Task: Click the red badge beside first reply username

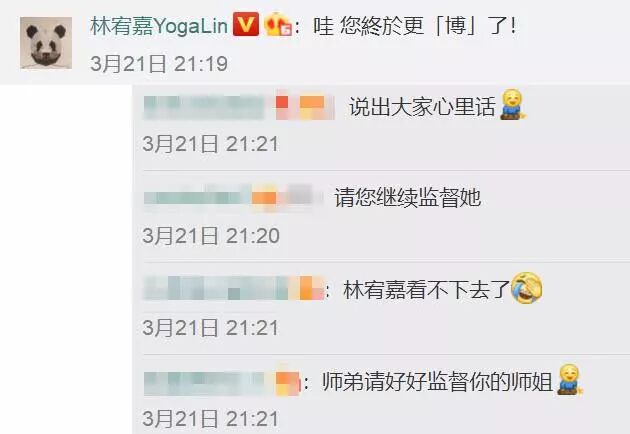Action: (x=283, y=104)
